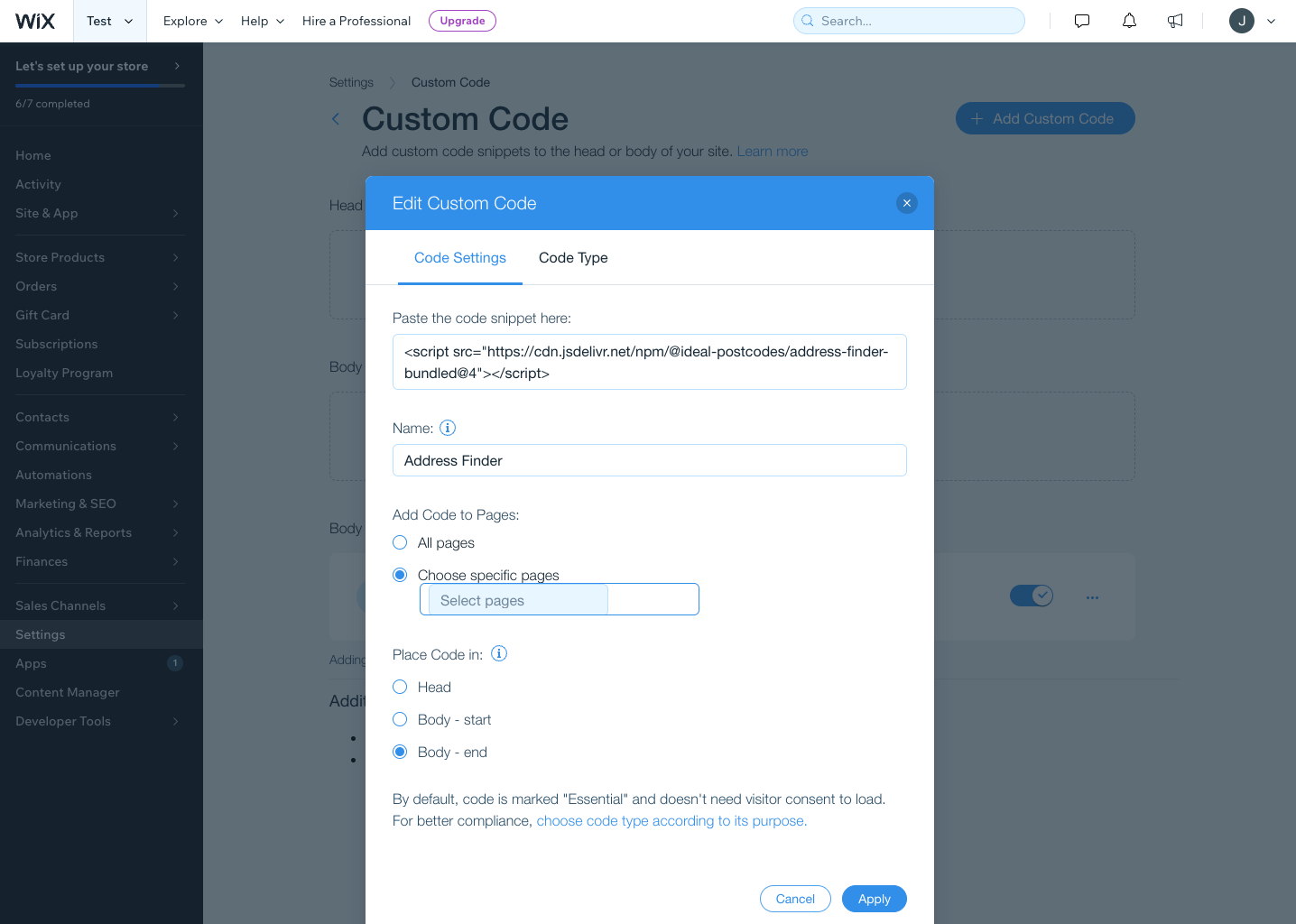Click the search magnifier icon
The height and width of the screenshot is (924, 1296).
(807, 20)
